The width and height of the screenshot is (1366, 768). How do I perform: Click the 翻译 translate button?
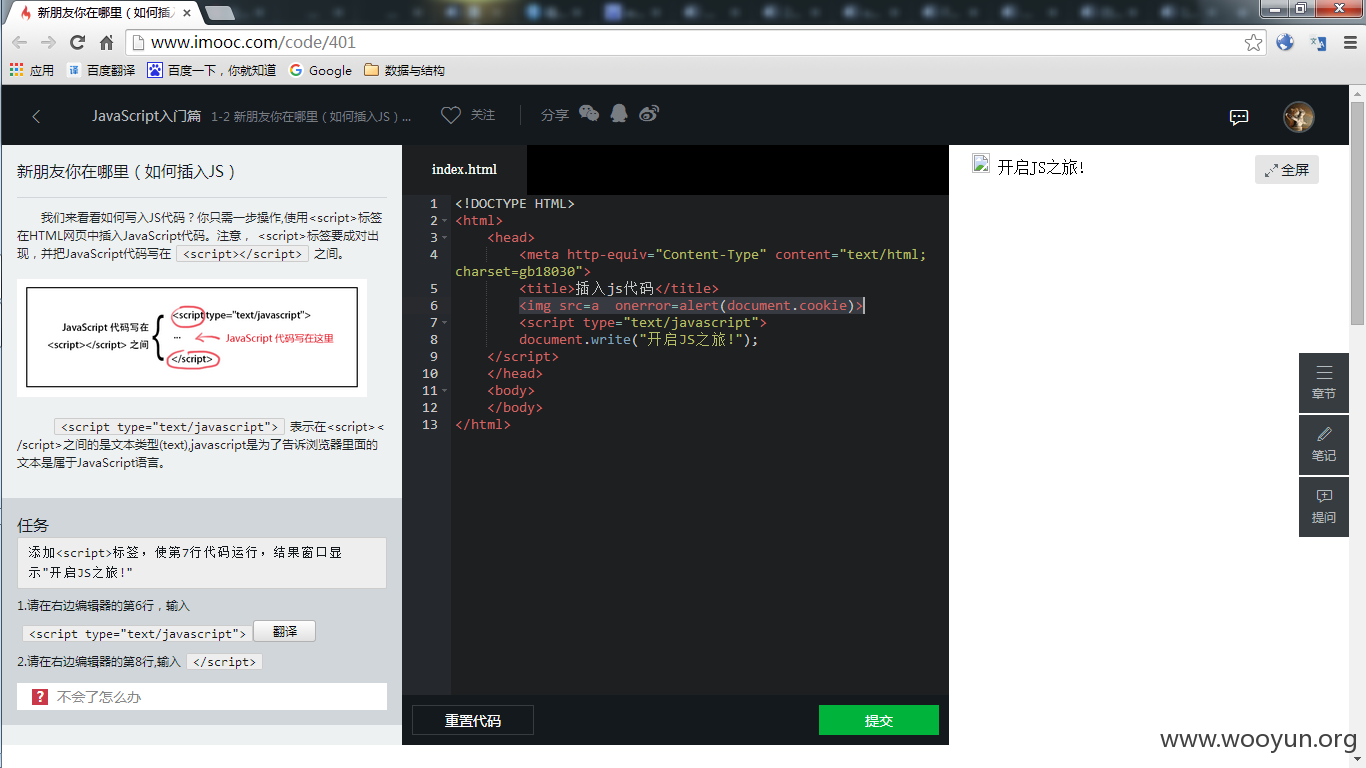(x=284, y=631)
